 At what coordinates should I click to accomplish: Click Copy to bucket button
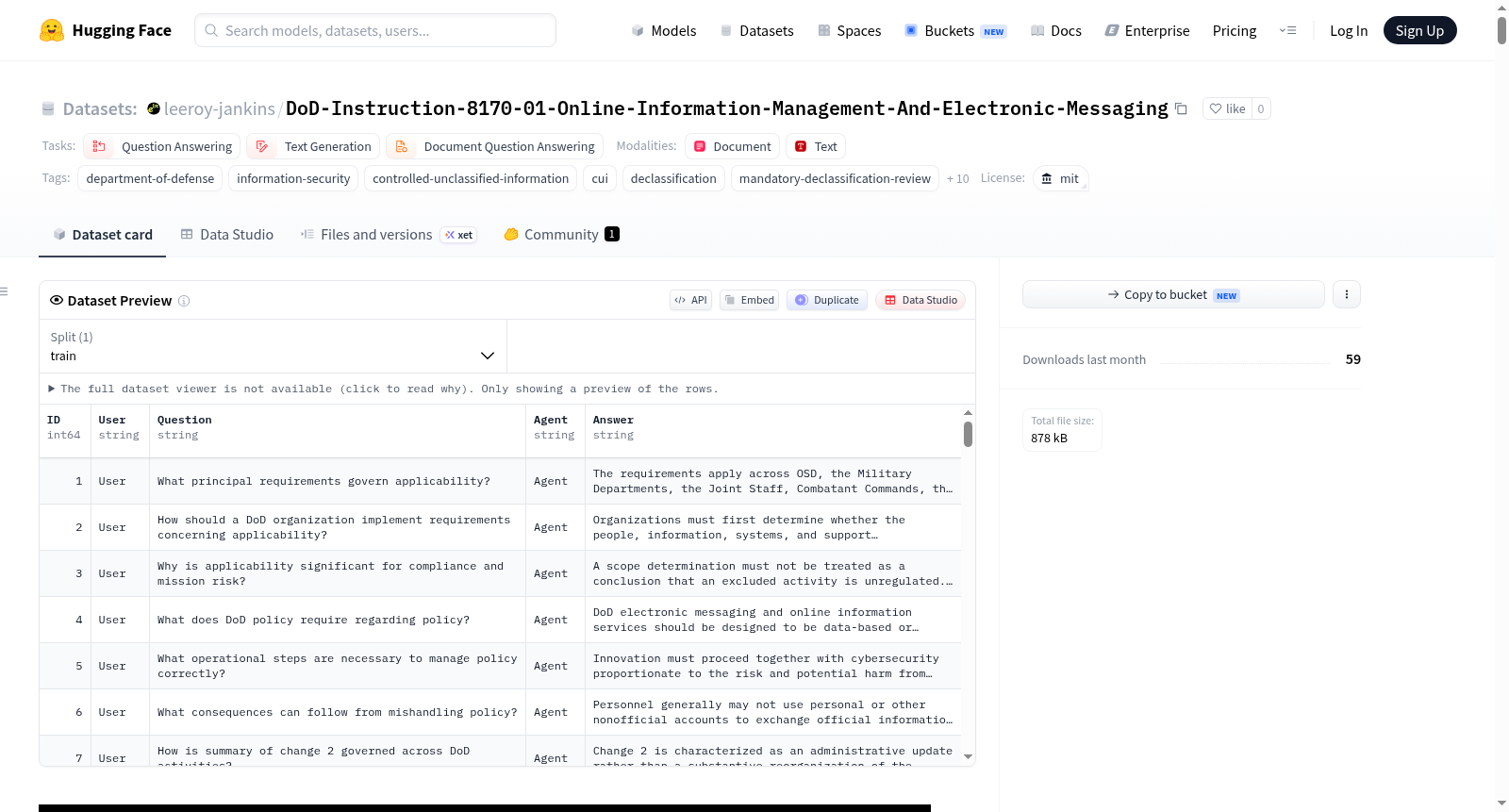[x=1173, y=294]
